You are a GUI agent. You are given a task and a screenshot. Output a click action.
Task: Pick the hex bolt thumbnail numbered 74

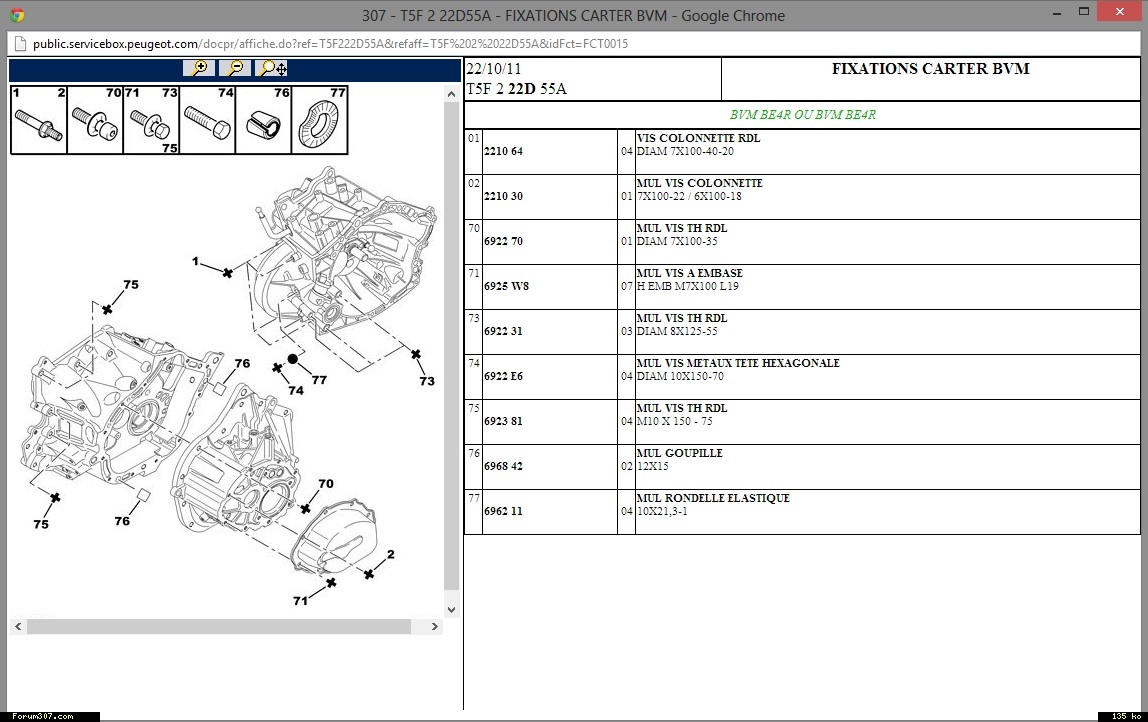click(x=207, y=121)
